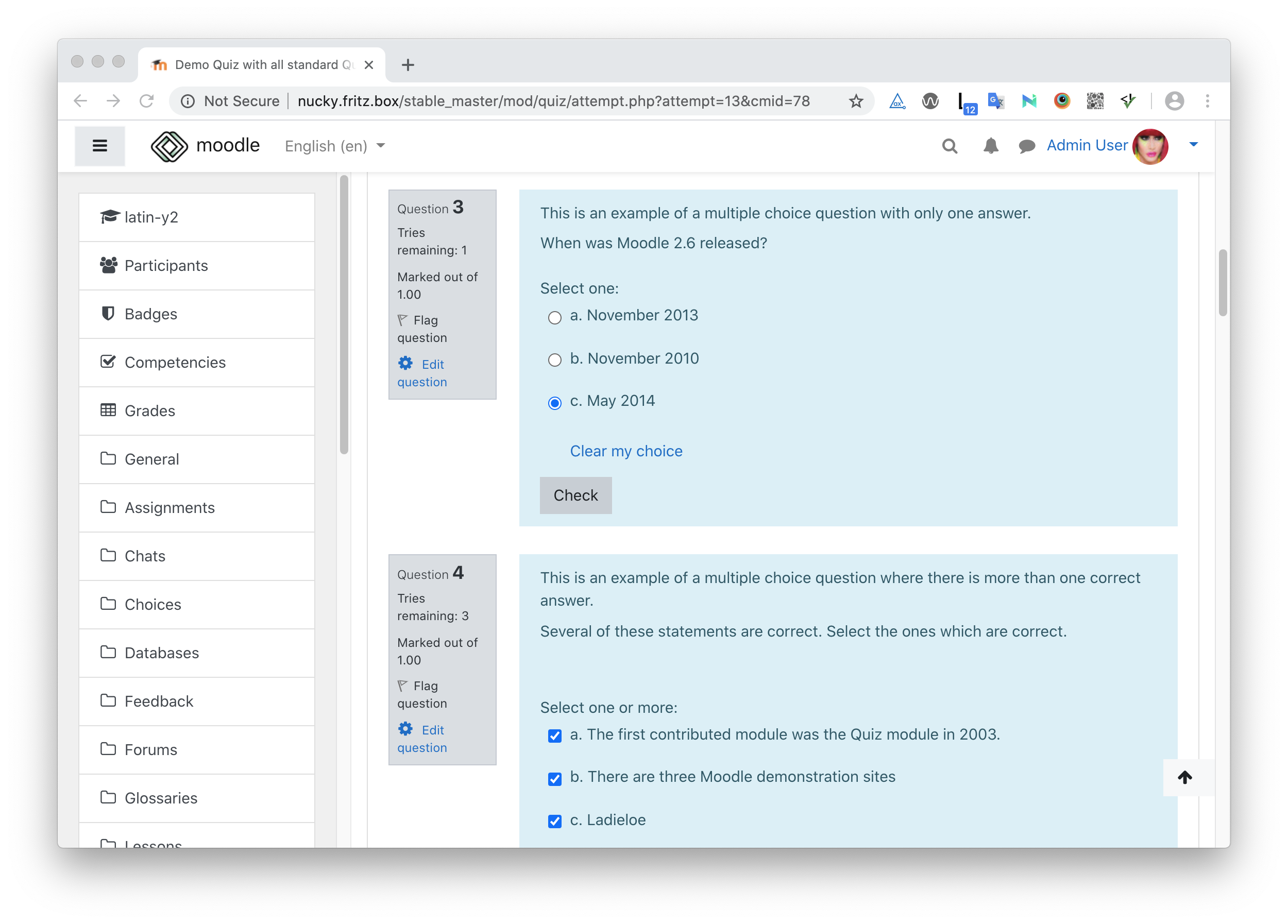Image resolution: width=1288 pixels, height=924 pixels.
Task: Click the Chrome profile account icon
Action: point(1174,101)
